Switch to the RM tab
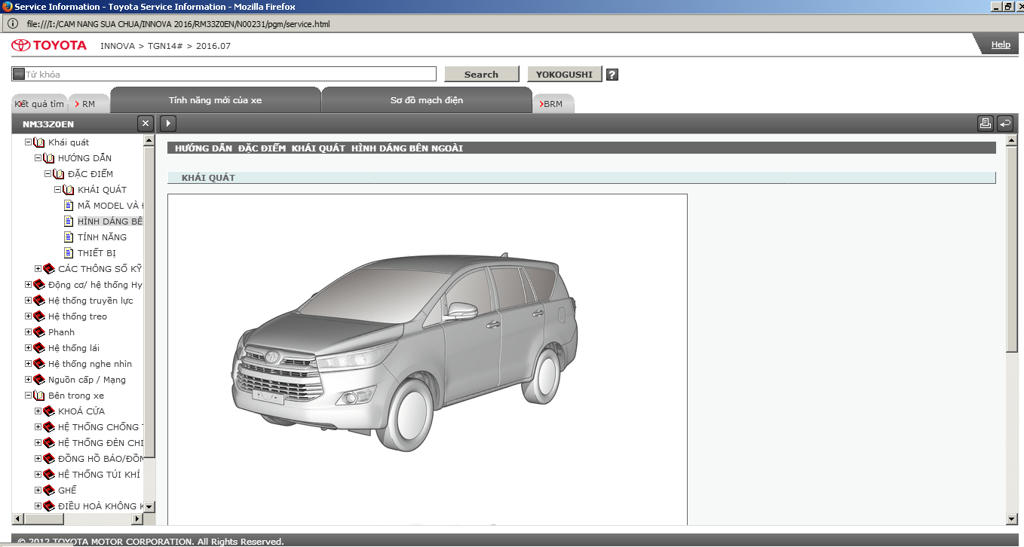 pos(88,104)
